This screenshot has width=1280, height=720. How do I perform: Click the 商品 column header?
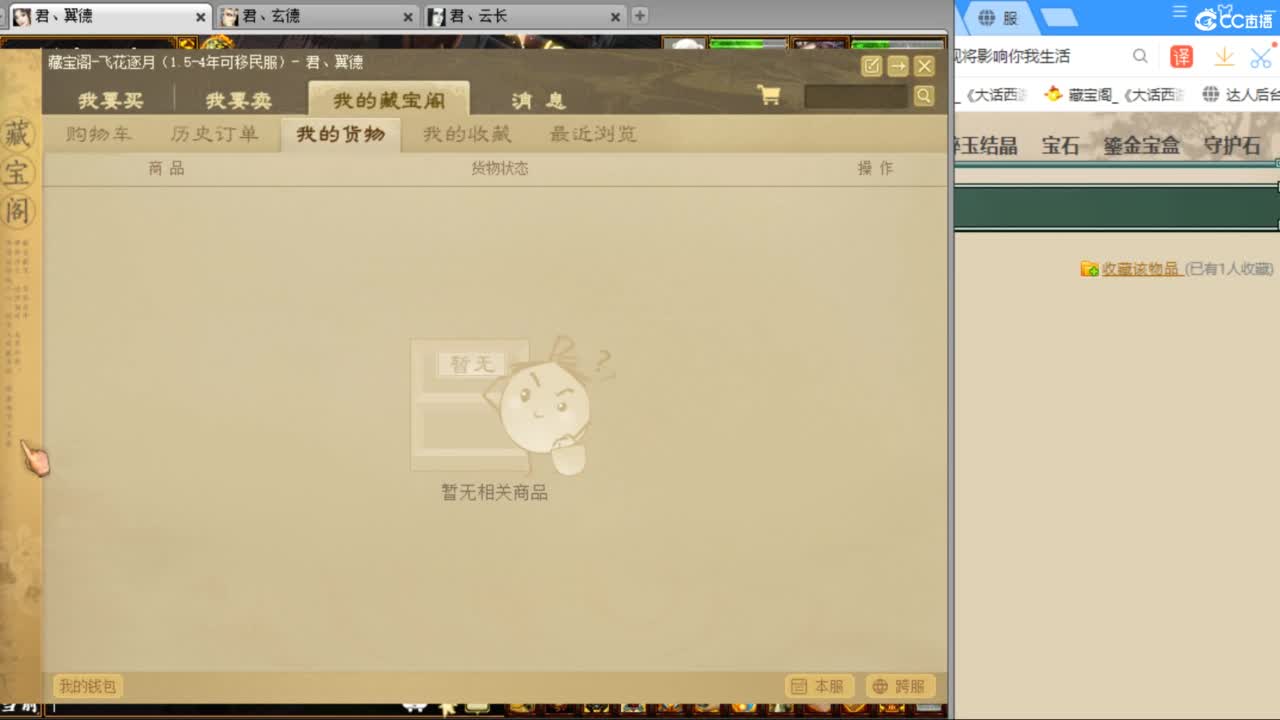pos(166,168)
